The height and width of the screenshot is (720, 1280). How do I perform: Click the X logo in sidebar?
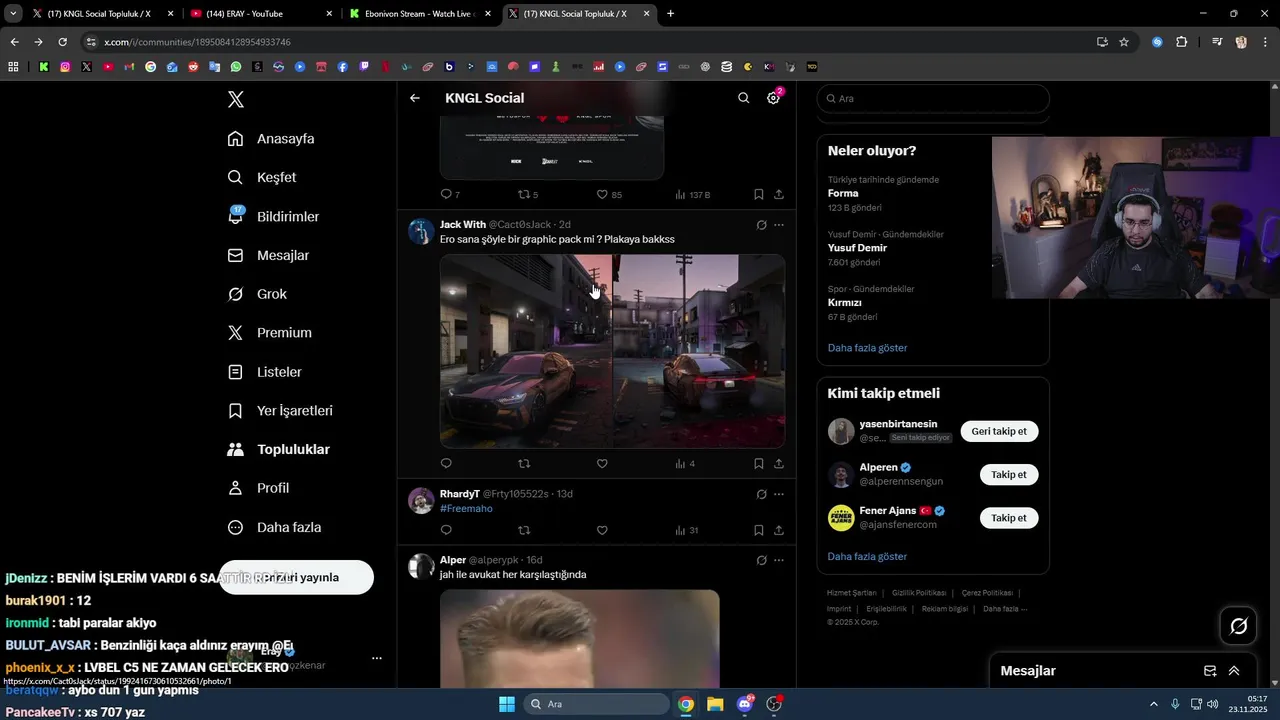coord(236,99)
